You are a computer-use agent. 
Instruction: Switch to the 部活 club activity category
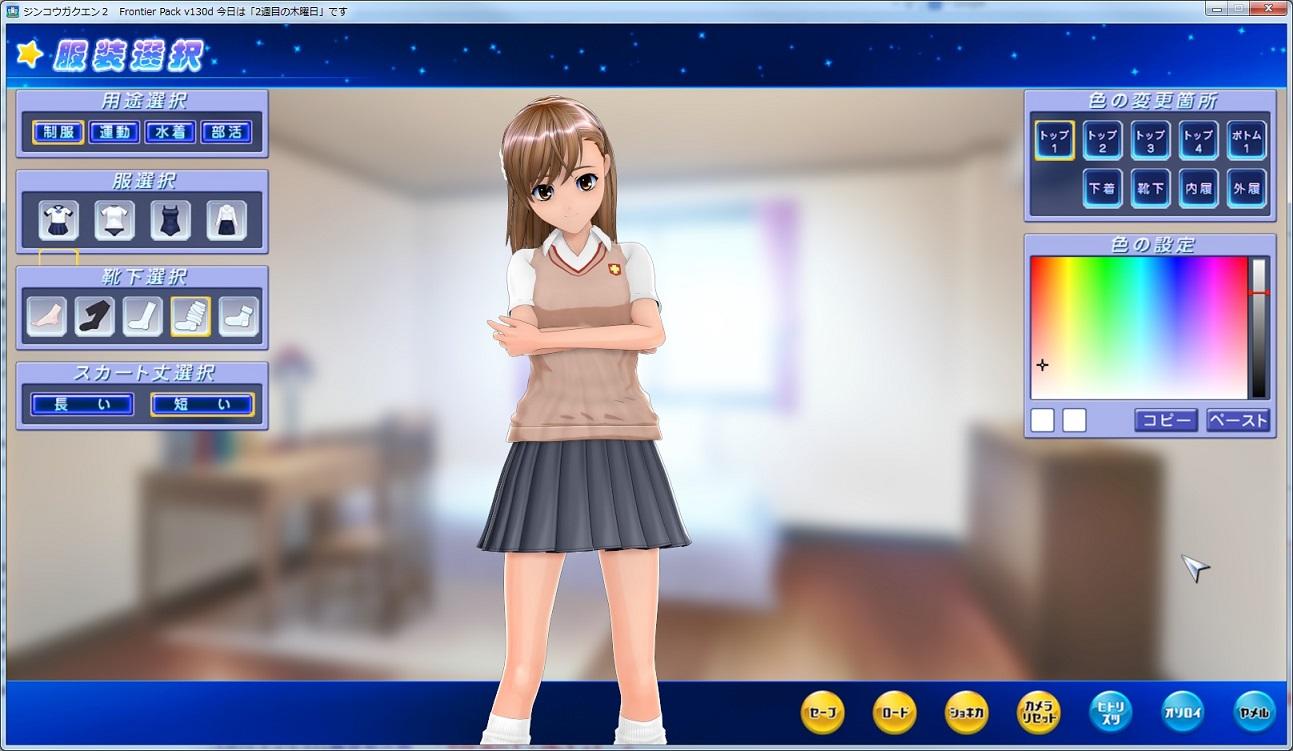click(226, 132)
